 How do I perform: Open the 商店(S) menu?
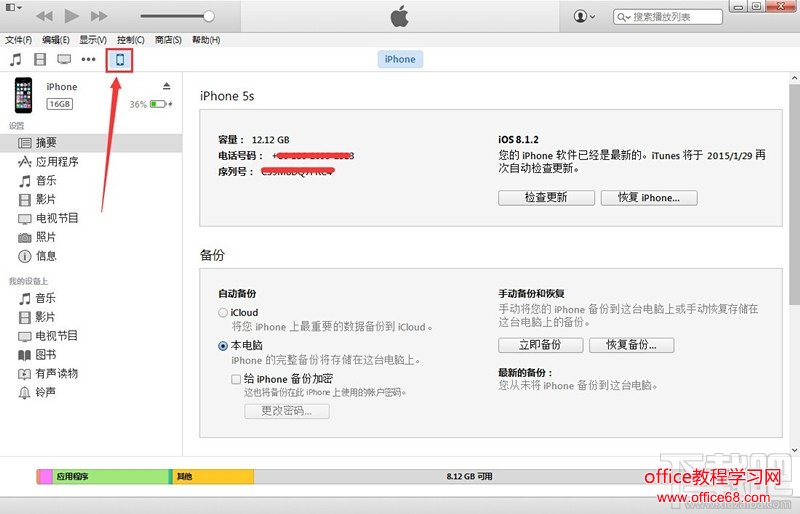click(168, 40)
